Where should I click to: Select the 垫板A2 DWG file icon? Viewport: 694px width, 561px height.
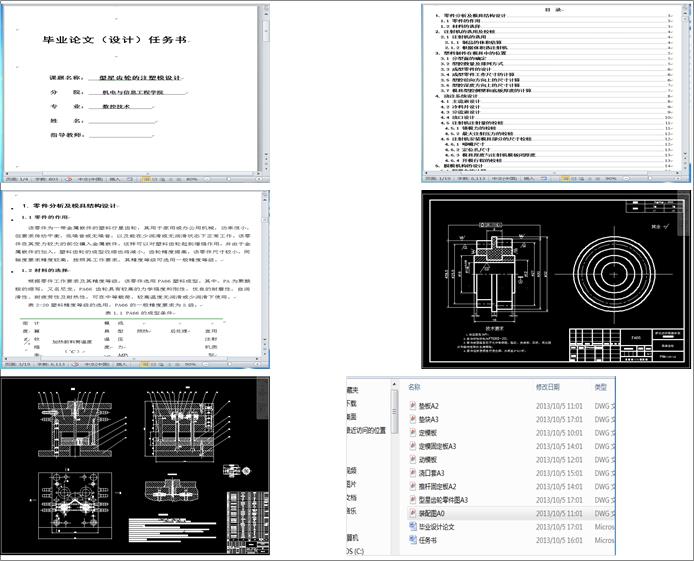pyautogui.click(x=413, y=406)
